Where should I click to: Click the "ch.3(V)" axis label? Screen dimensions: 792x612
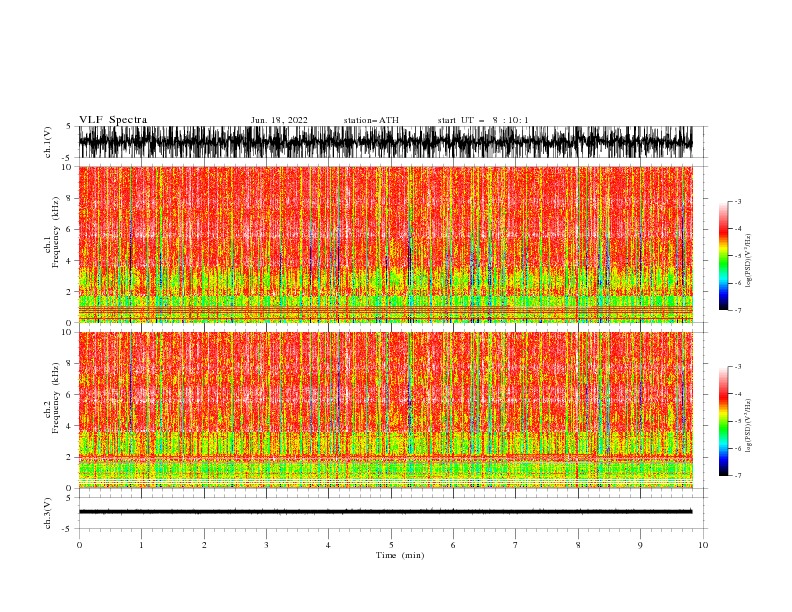[48, 513]
